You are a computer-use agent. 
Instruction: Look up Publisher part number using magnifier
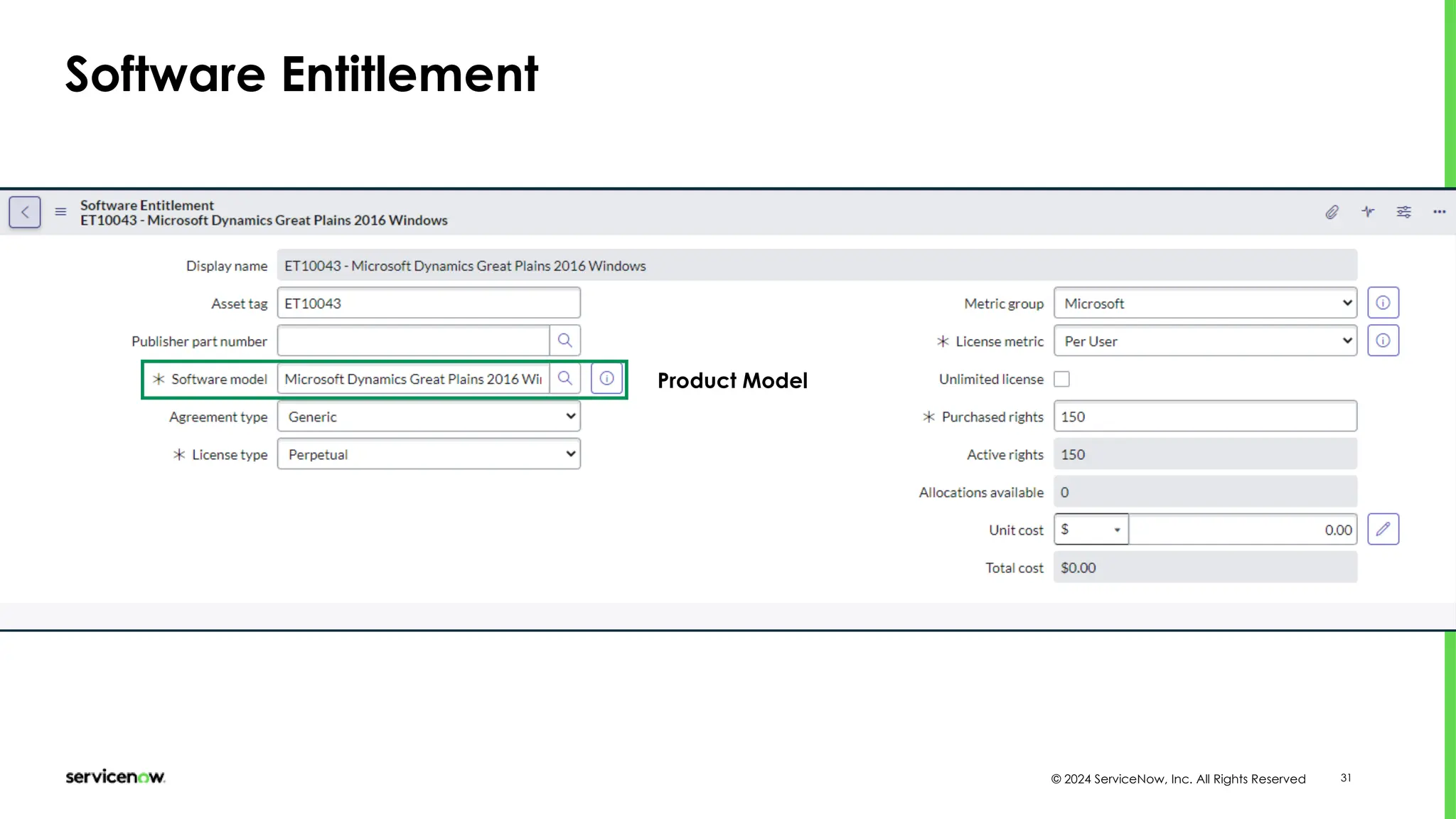[565, 341]
